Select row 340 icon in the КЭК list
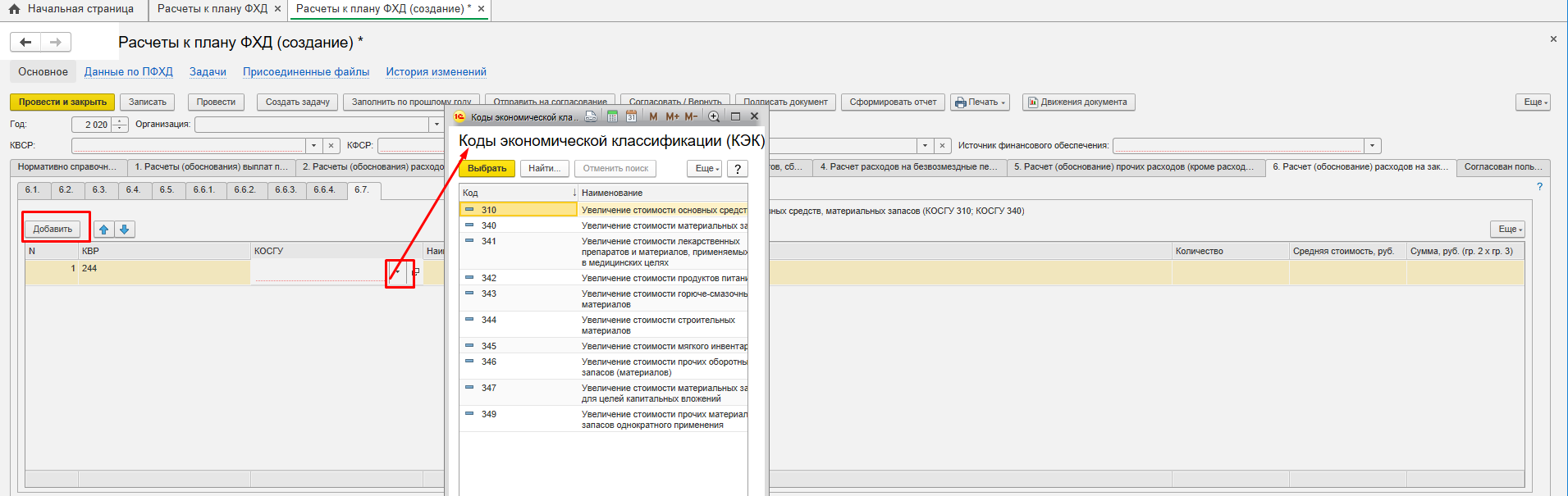 469,225
